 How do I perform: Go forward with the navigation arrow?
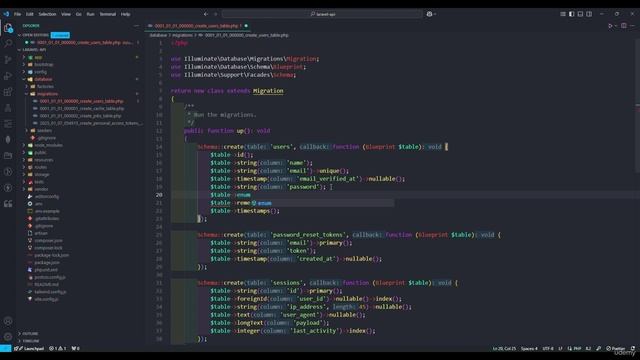[216, 14]
